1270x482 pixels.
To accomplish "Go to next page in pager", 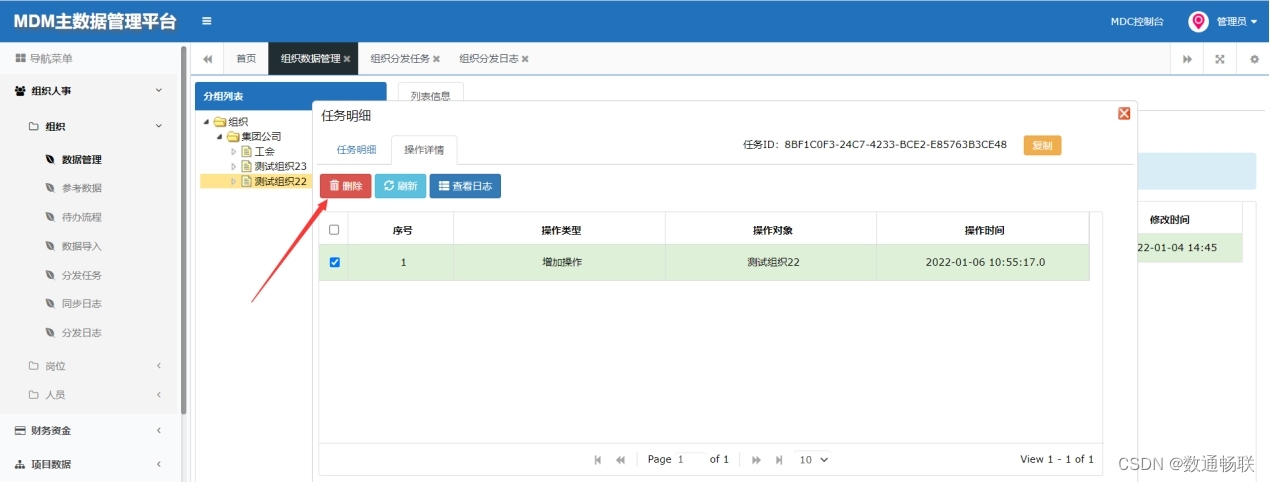I will click(756, 460).
